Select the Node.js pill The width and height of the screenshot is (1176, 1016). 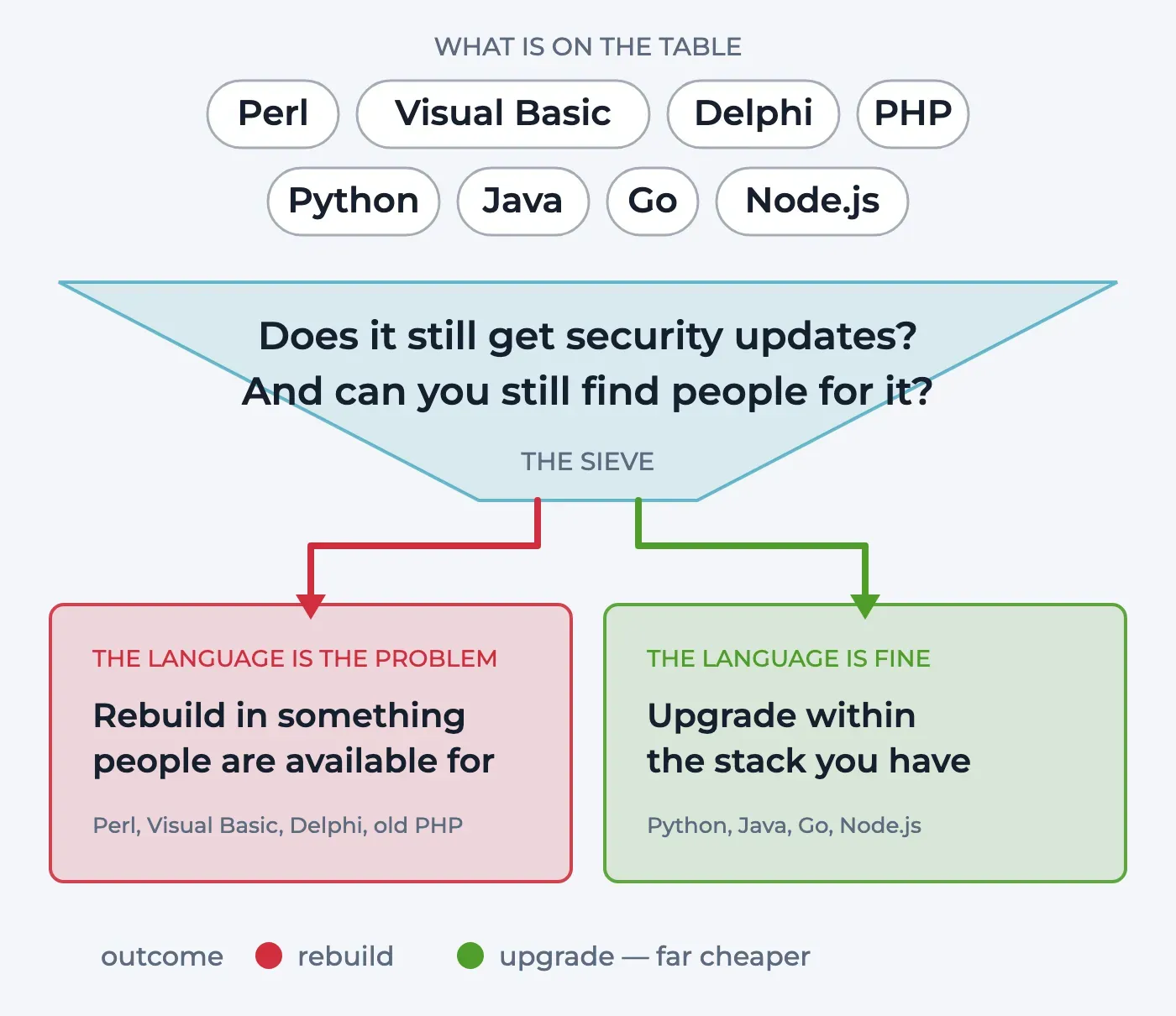(x=812, y=202)
